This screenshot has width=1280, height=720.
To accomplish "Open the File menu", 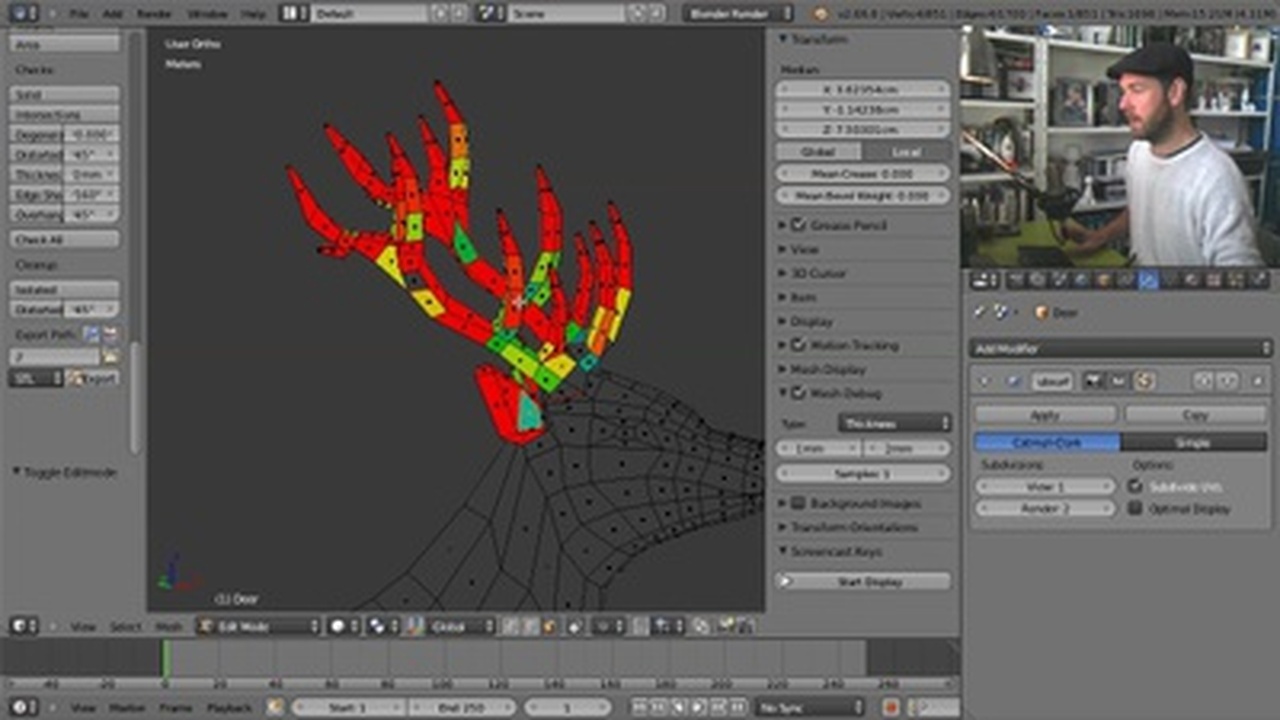I will point(79,14).
